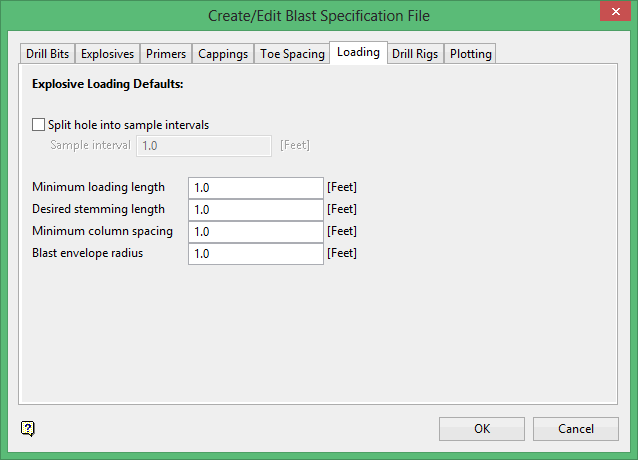Click the Cancel button
Image resolution: width=638 pixels, height=460 pixels.
[x=576, y=429]
